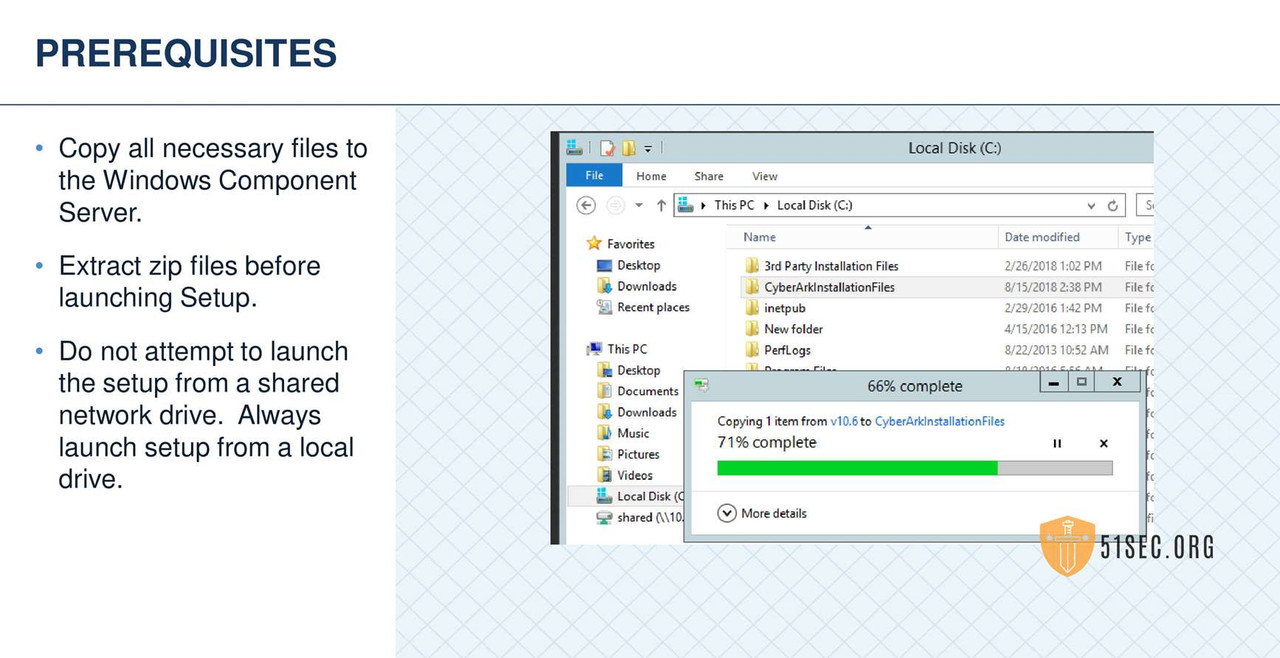Open the Share ribbon tab
The height and width of the screenshot is (658, 1280).
pyautogui.click(x=709, y=176)
